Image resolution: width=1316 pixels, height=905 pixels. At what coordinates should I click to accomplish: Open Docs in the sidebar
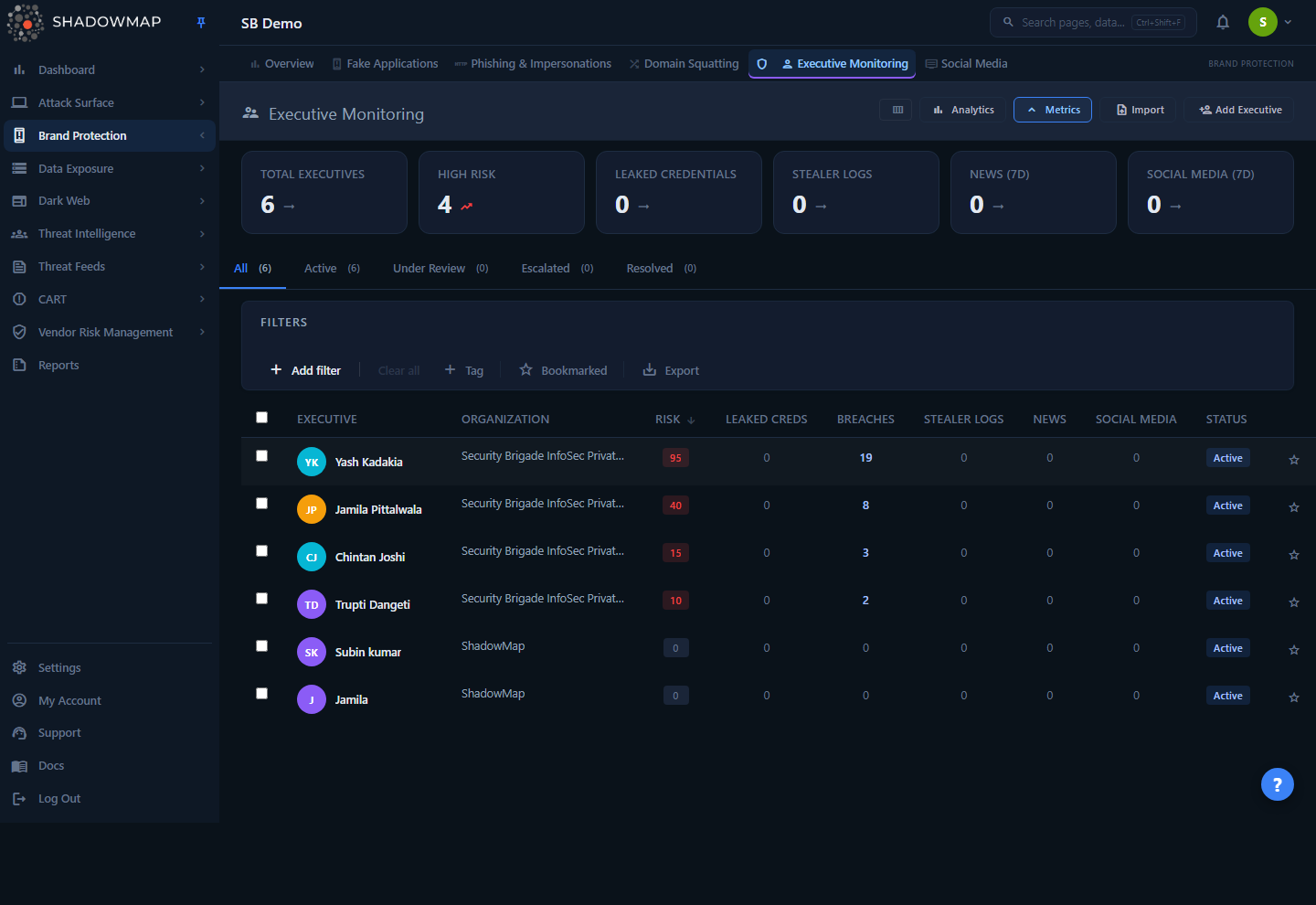pyautogui.click(x=110, y=766)
